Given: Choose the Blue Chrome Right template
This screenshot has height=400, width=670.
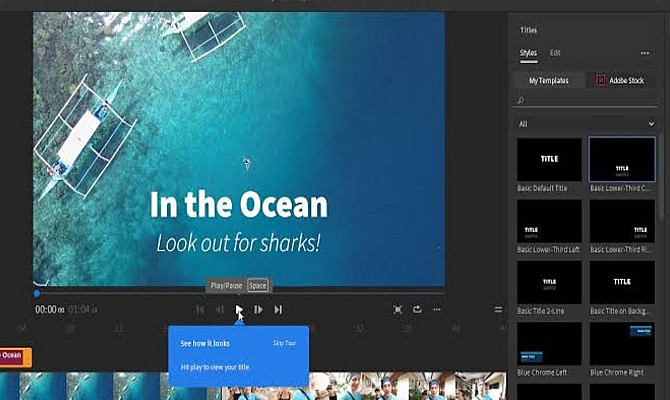Looking at the screenshot, I should (x=622, y=344).
